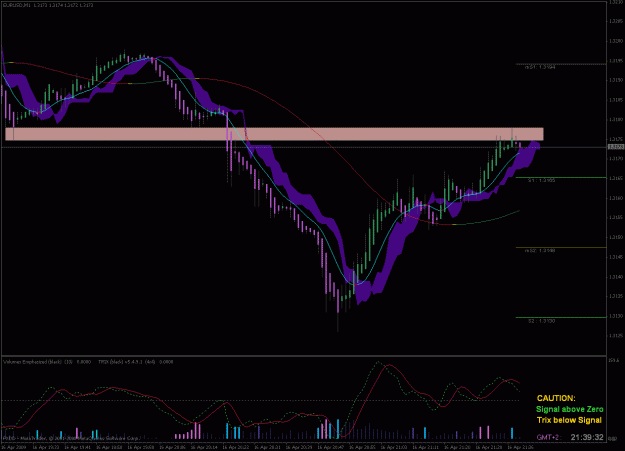Click the 16 Apr 20:14 time axis label

(204, 447)
